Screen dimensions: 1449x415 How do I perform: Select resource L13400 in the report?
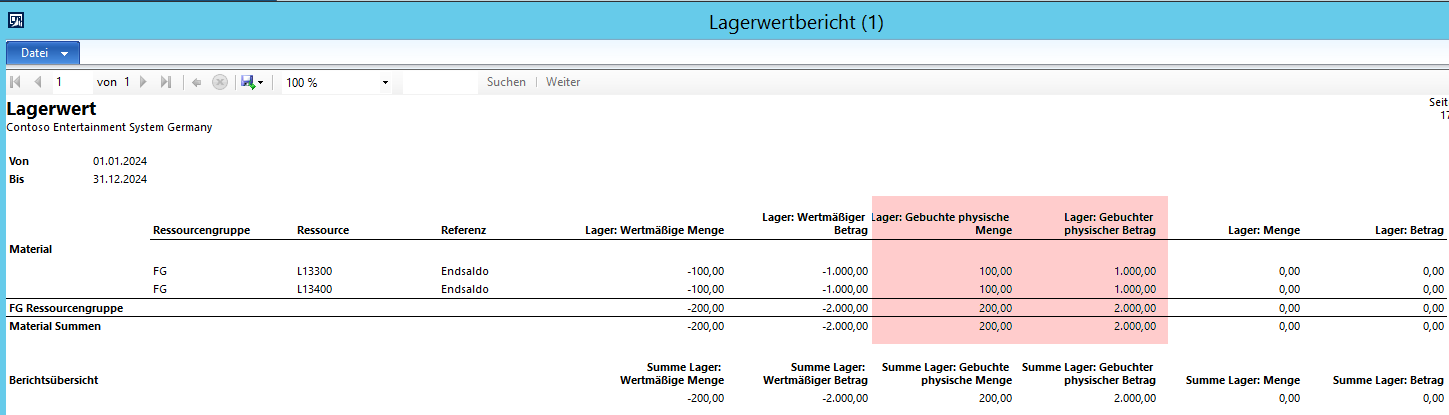click(x=314, y=289)
